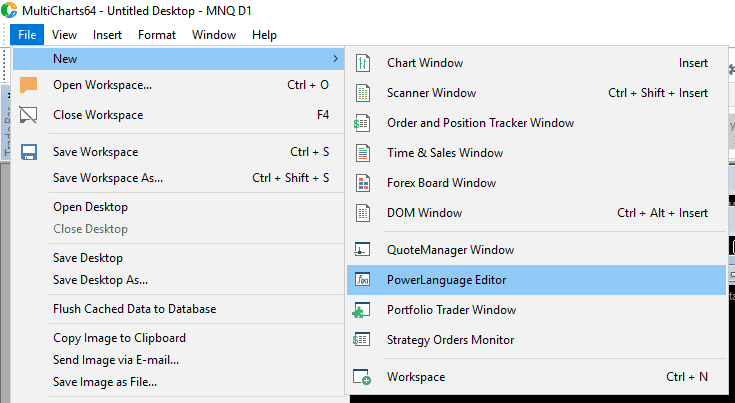Open the Help menu
This screenshot has width=735, height=403.
264,35
